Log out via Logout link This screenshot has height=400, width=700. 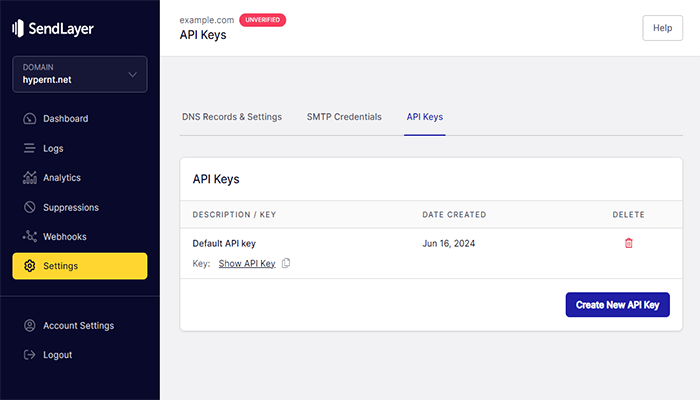coord(57,355)
